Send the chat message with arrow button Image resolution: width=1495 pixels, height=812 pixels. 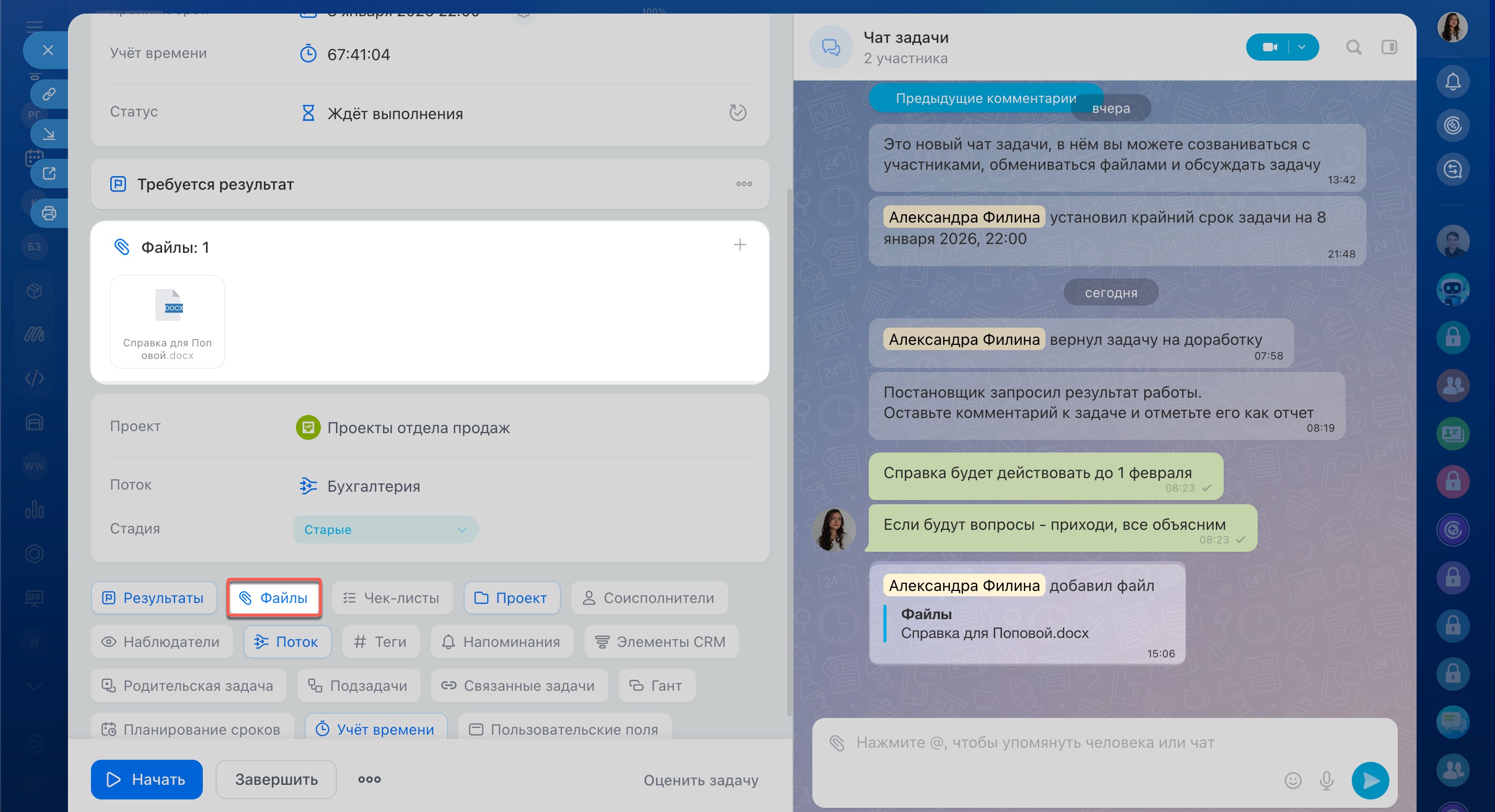(1369, 780)
